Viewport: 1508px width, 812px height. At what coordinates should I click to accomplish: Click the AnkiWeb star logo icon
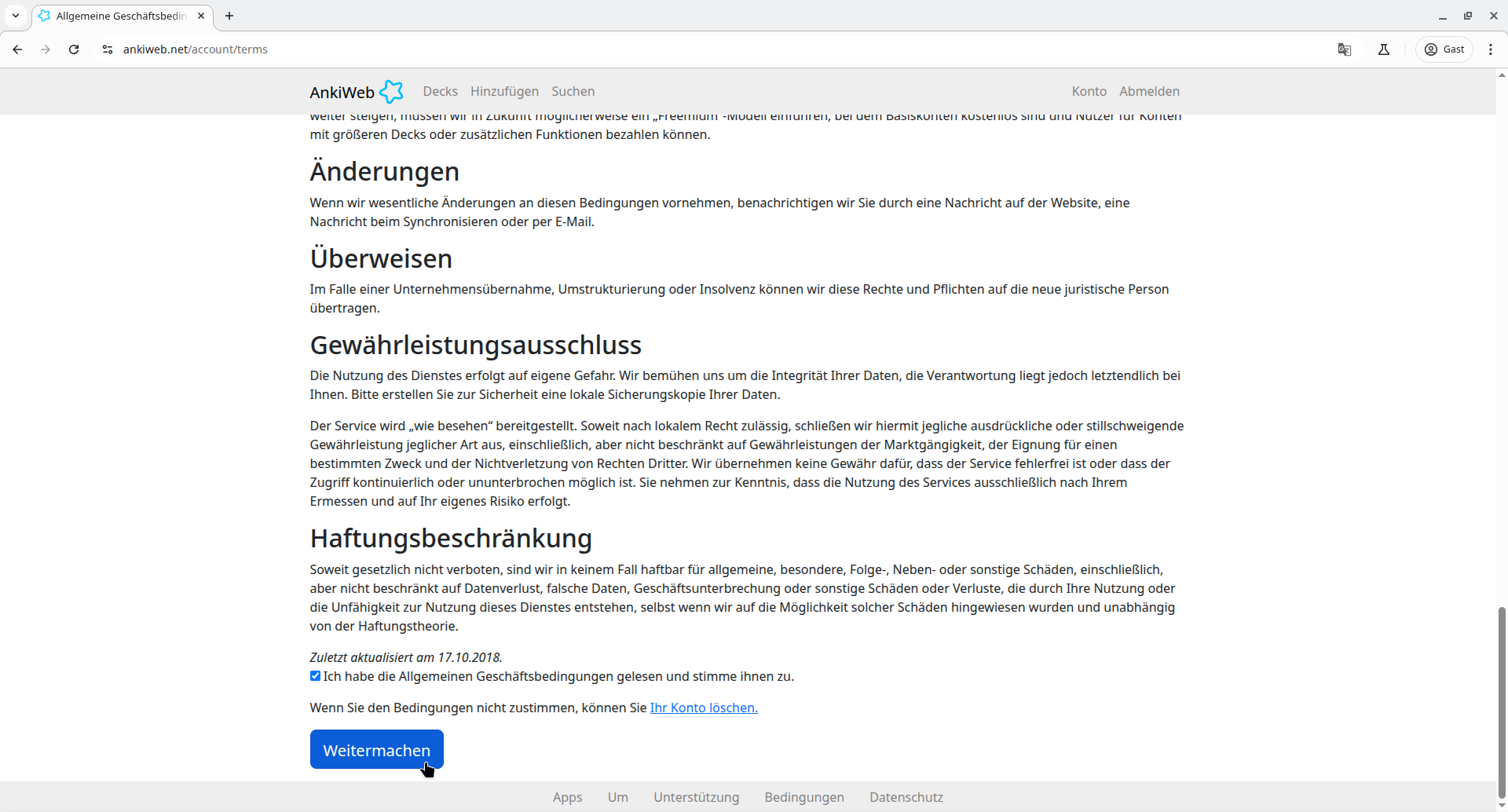[x=391, y=92]
